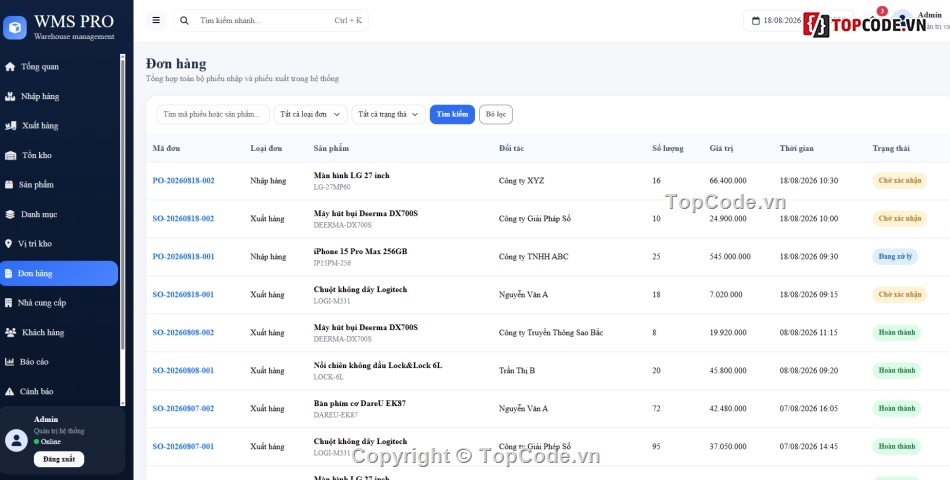The width and height of the screenshot is (950, 480).
Task: Expand the Tất cả loại đơn dropdown
Action: pyautogui.click(x=311, y=115)
